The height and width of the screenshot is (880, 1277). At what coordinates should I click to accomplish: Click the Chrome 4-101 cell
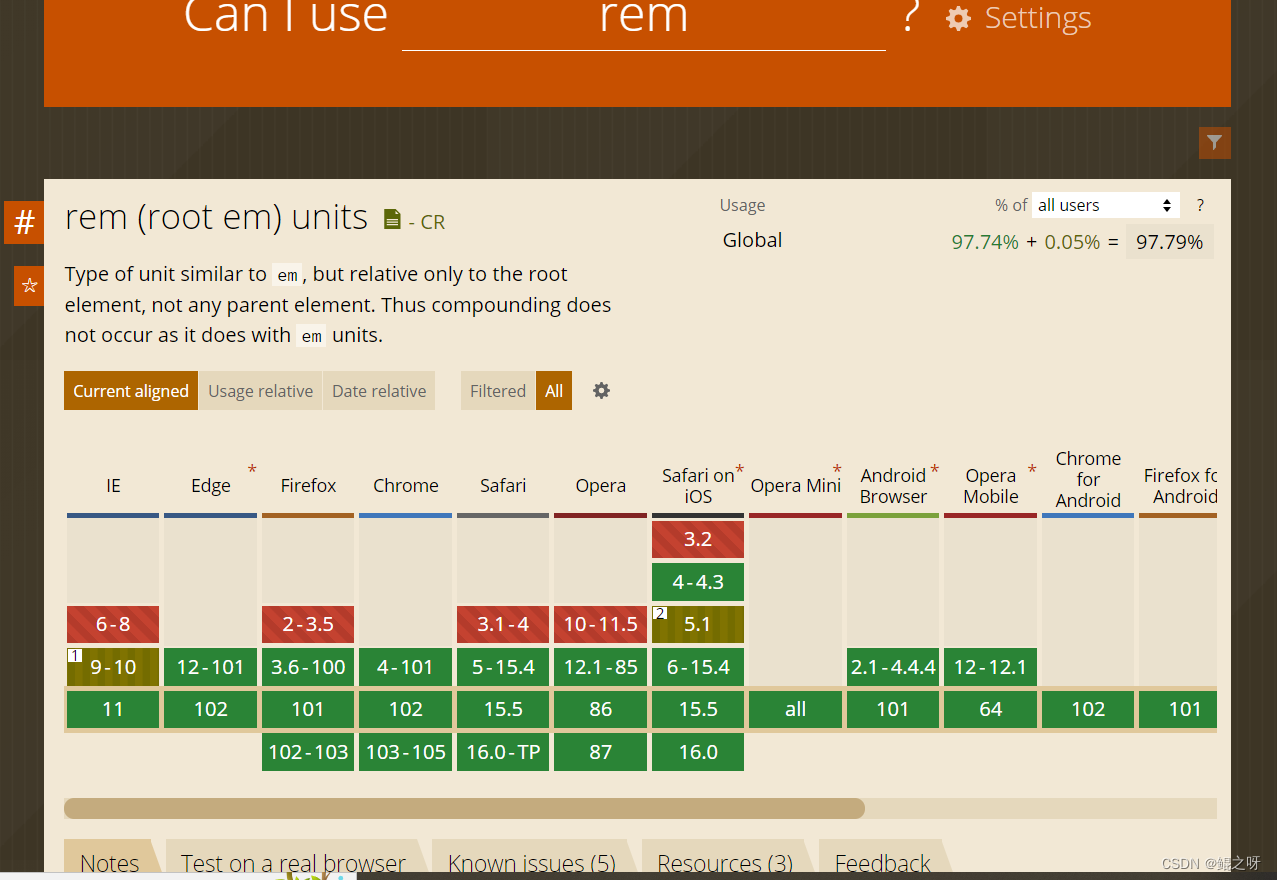pos(406,667)
